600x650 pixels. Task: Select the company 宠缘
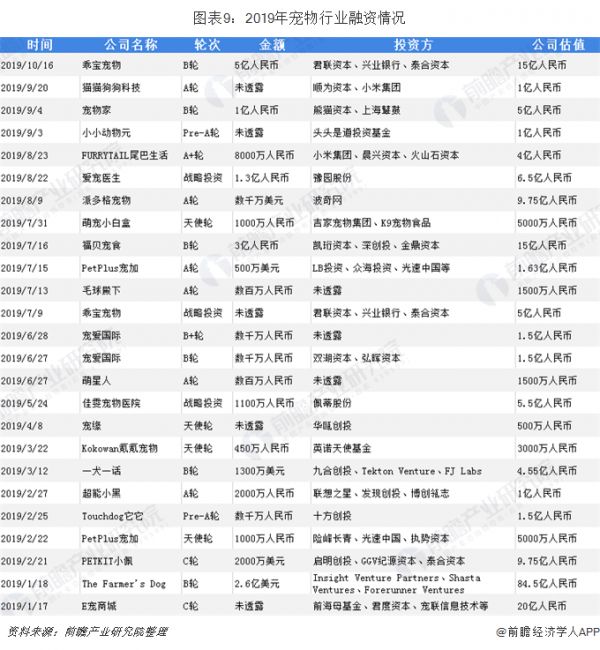pos(92,426)
